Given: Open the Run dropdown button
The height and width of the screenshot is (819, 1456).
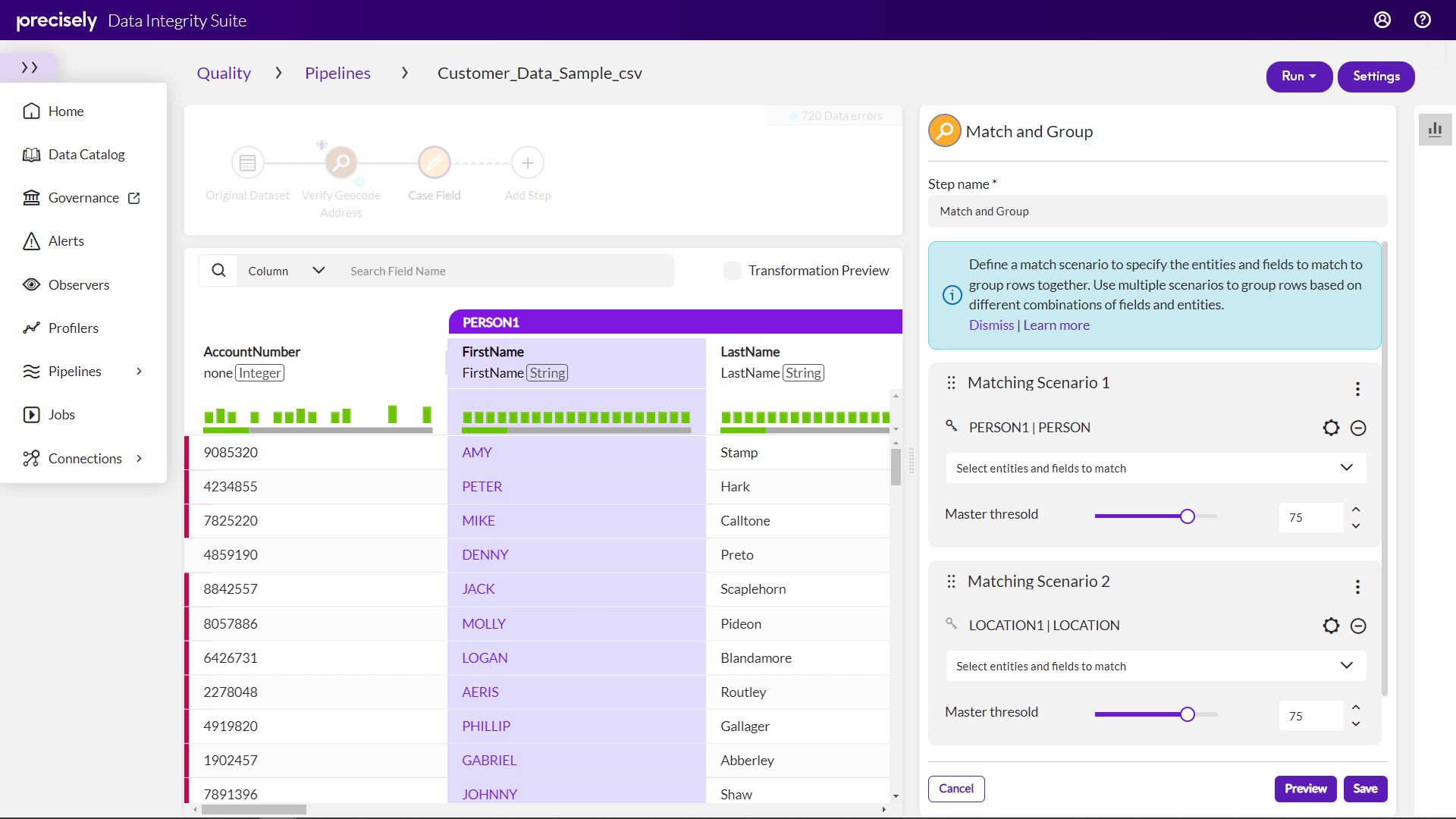Looking at the screenshot, I should (x=1299, y=77).
